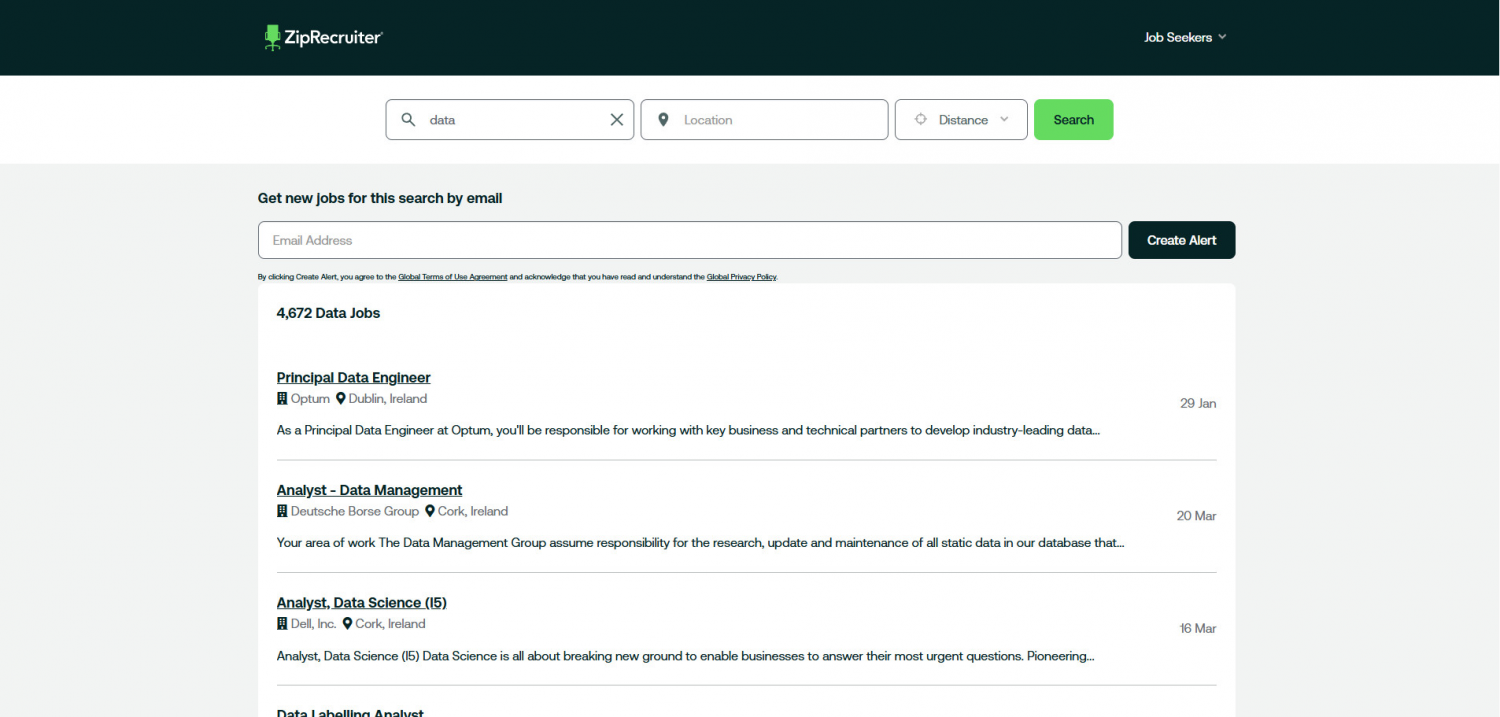
Task: Click the pin icon beside Cork, Ireland under Dell
Action: pos(347,624)
